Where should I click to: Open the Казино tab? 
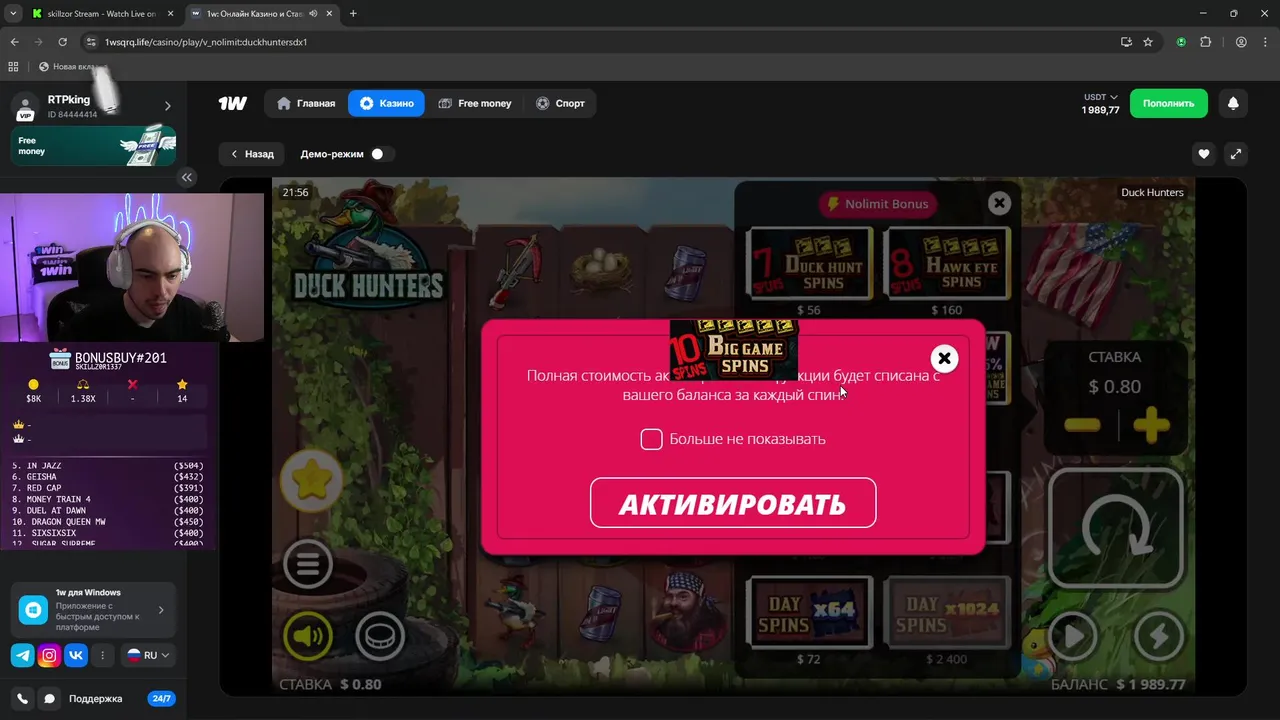386,103
